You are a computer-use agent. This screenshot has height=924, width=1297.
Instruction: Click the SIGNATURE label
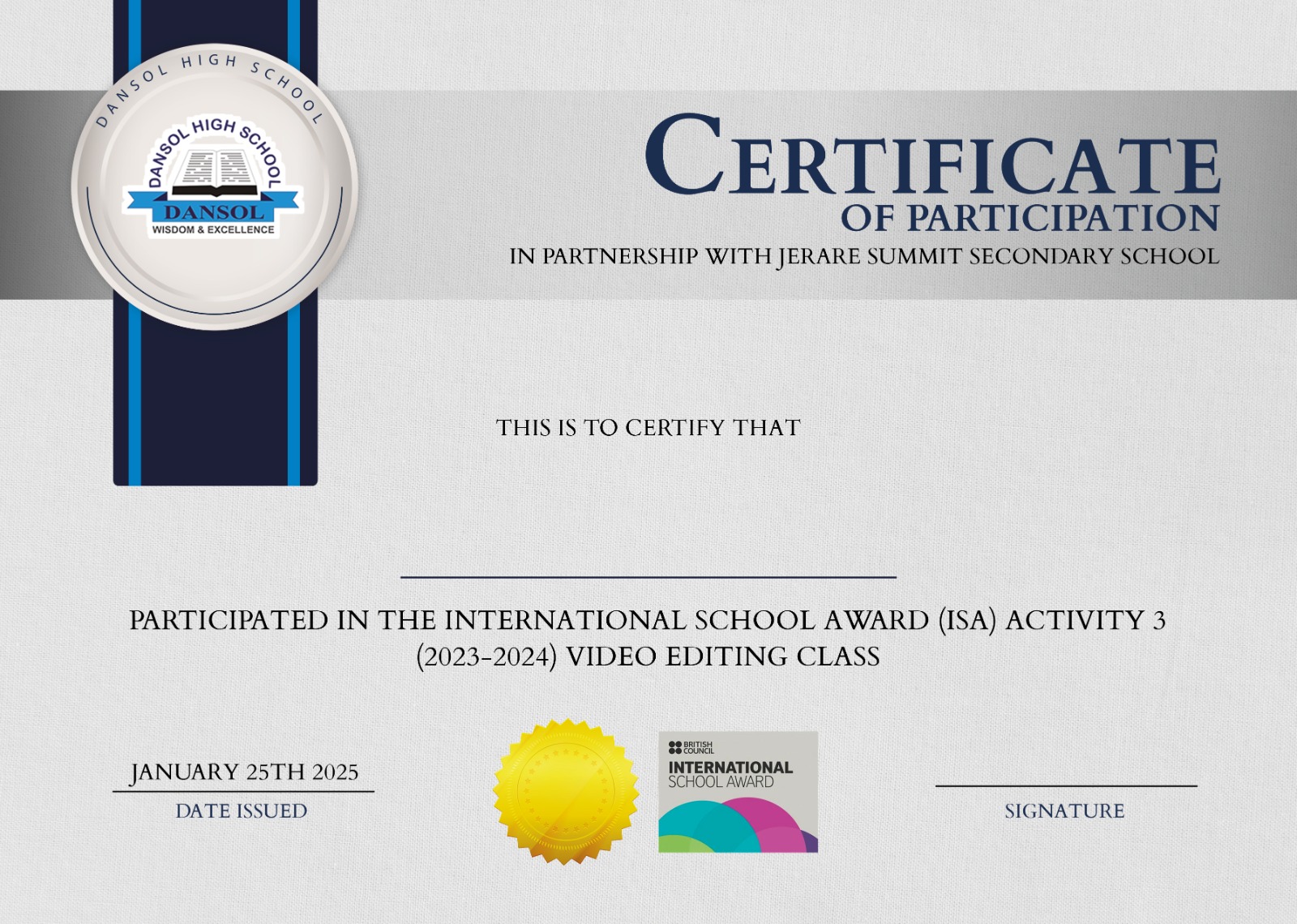coord(1064,811)
